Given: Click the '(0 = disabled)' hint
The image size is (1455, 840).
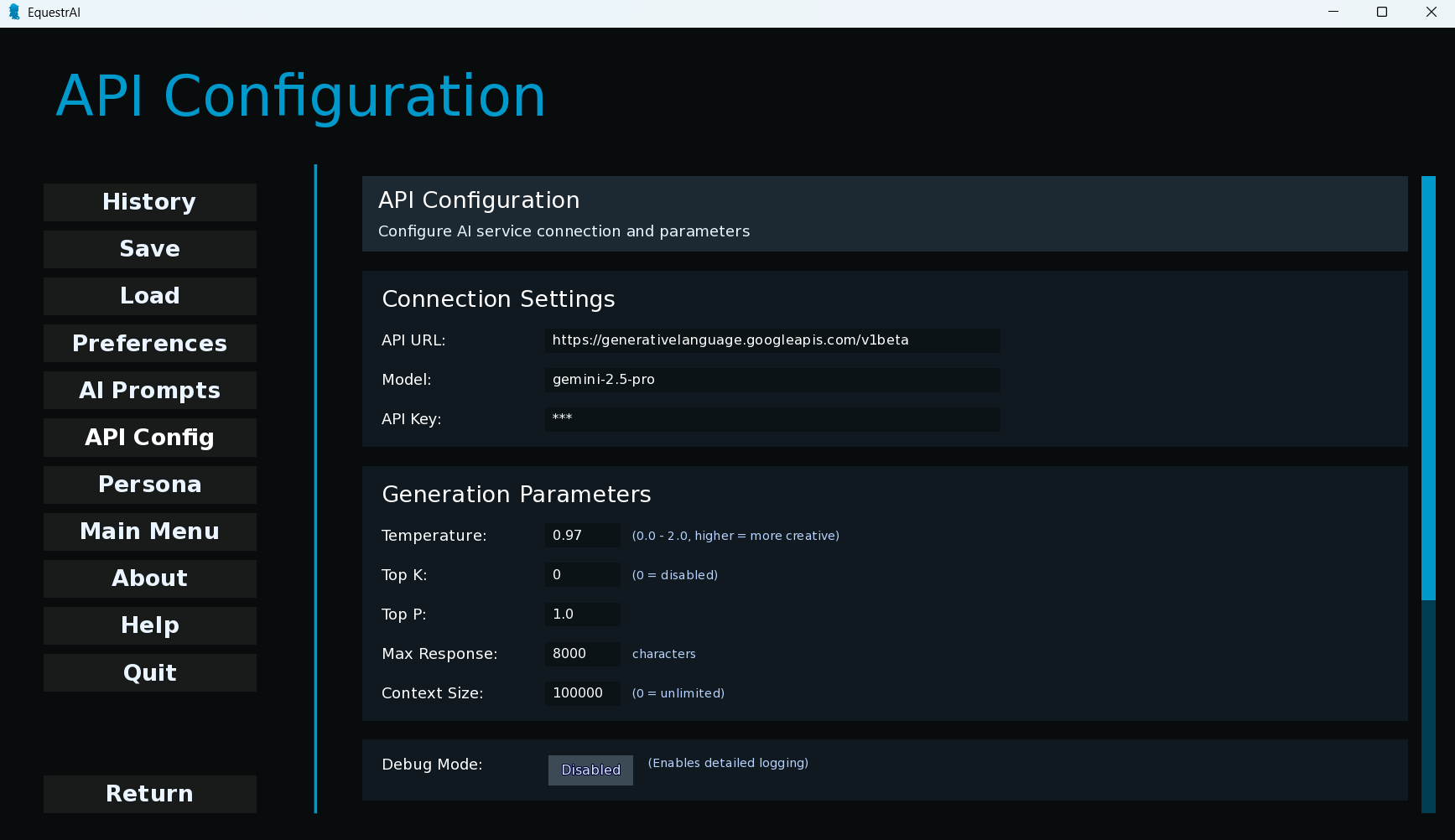Looking at the screenshot, I should (x=674, y=575).
